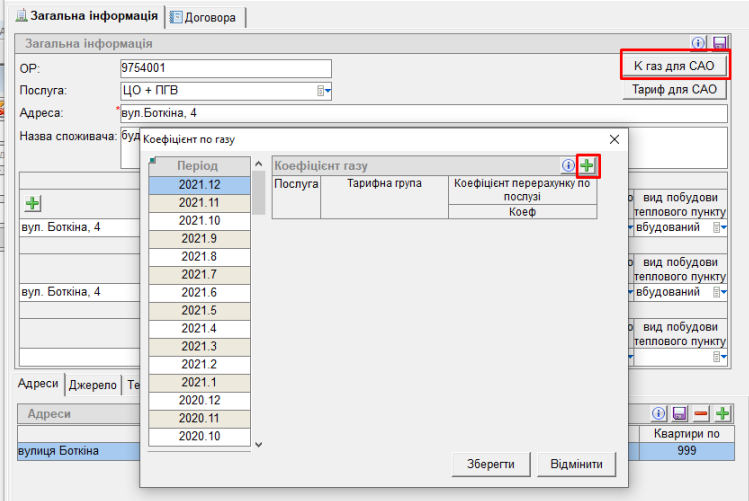Viewport: 749px width, 501px height.
Task: Expand the Послуга dropdown
Action: point(324,91)
